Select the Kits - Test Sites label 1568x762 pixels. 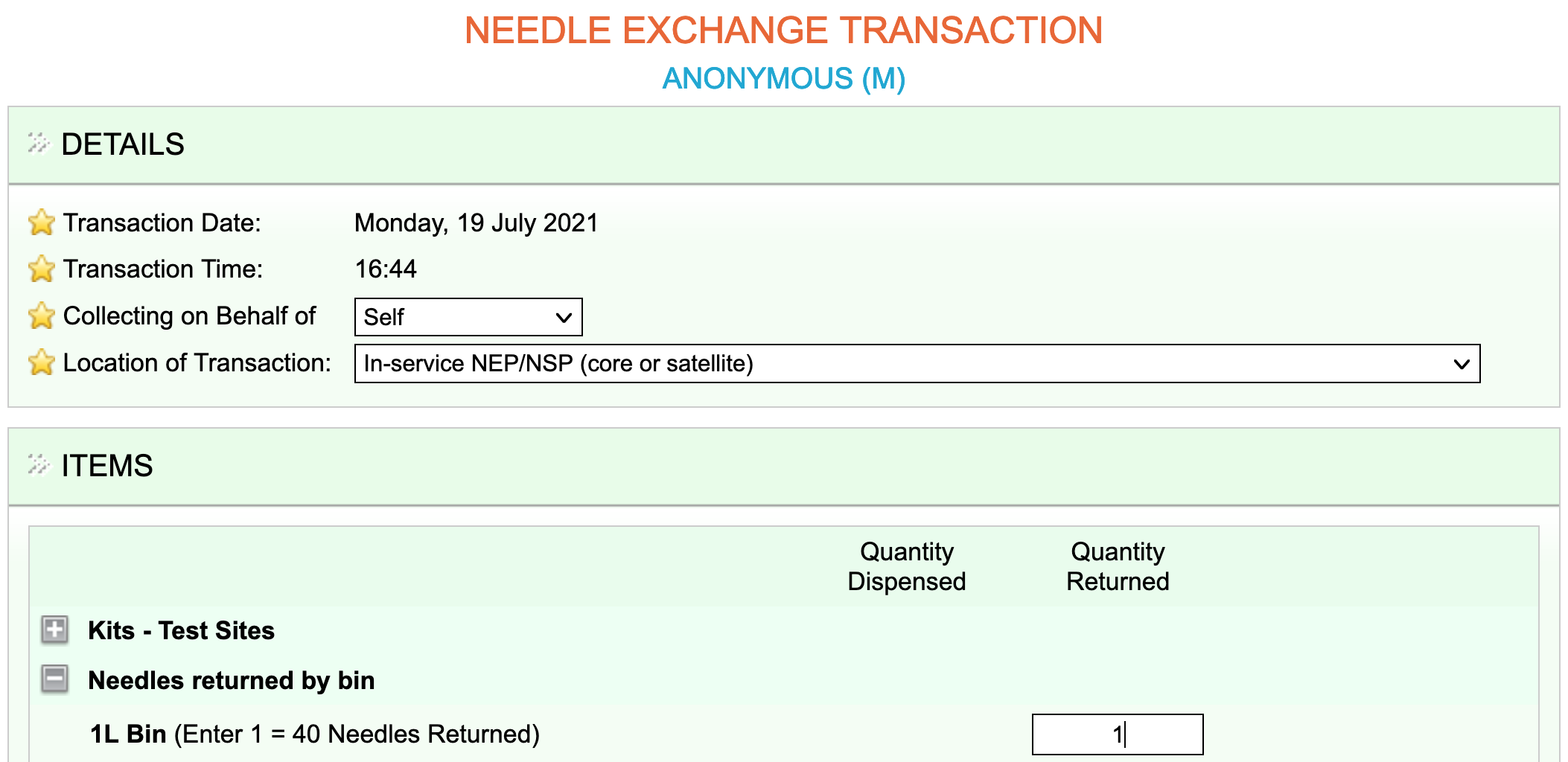[x=181, y=630]
